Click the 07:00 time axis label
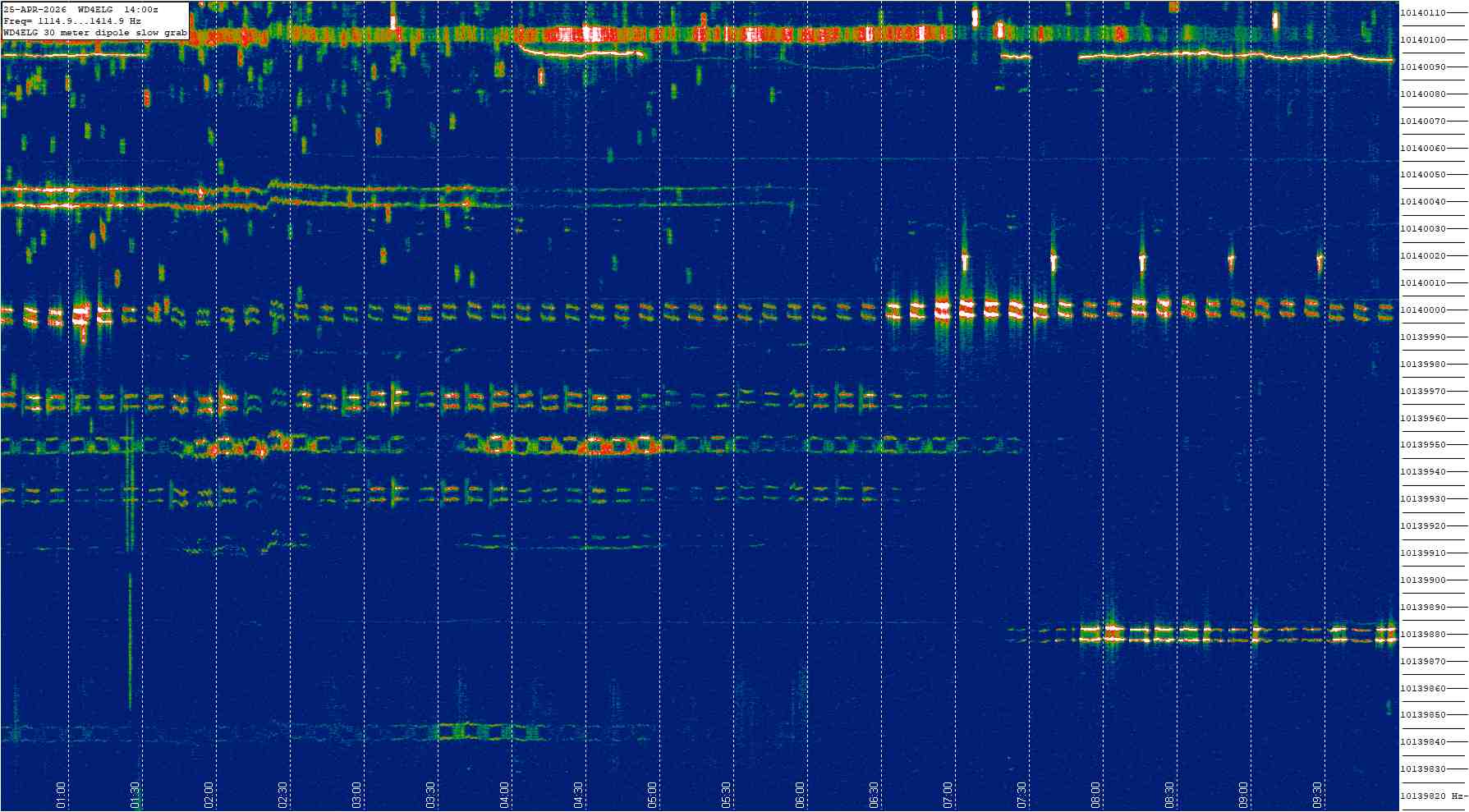1469x812 pixels. pyautogui.click(x=948, y=795)
